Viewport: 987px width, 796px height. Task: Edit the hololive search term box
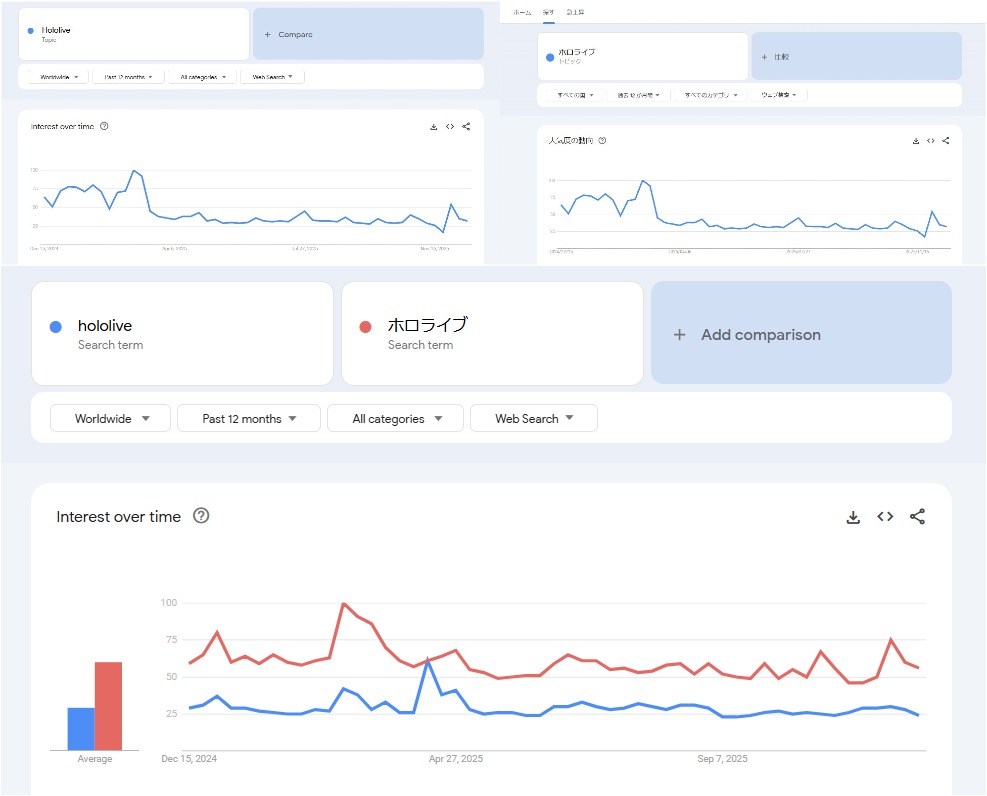pos(183,334)
